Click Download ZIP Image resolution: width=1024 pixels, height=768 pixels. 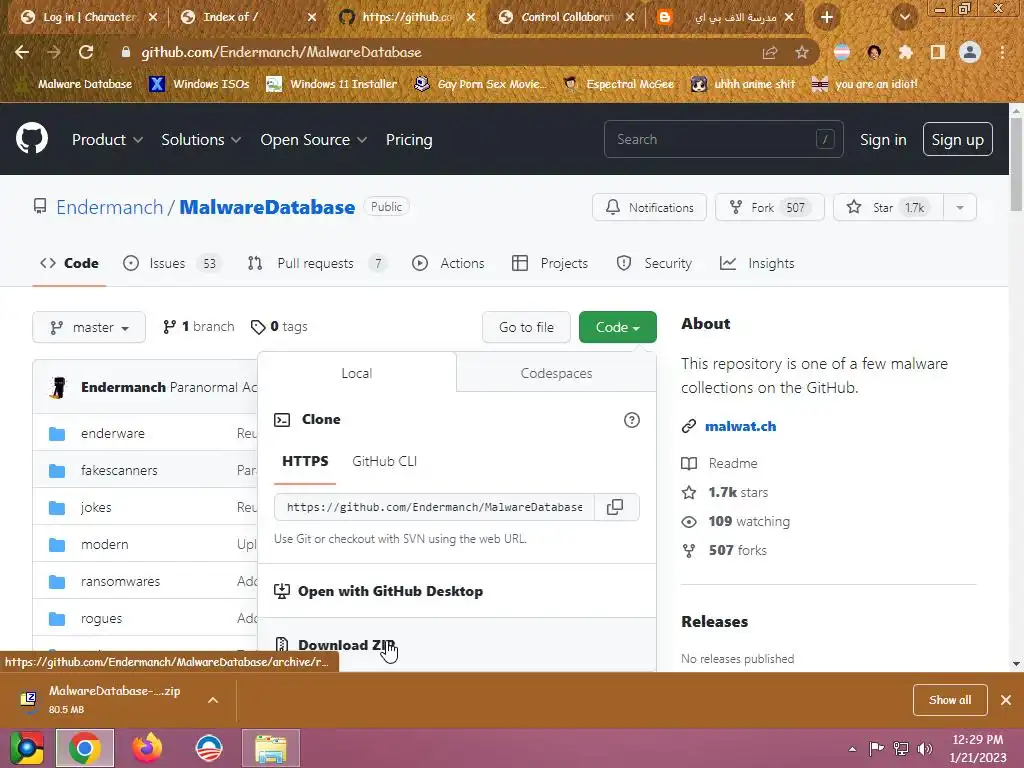click(346, 645)
